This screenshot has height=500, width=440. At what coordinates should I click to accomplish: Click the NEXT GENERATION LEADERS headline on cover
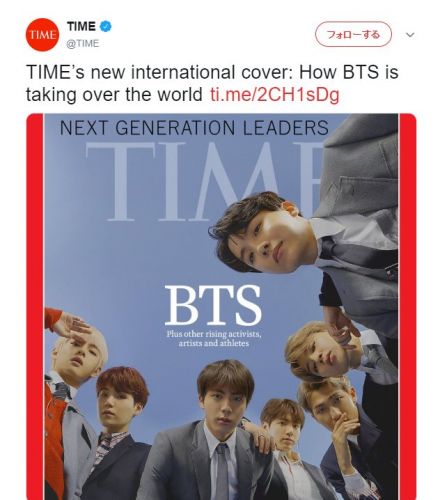click(194, 128)
